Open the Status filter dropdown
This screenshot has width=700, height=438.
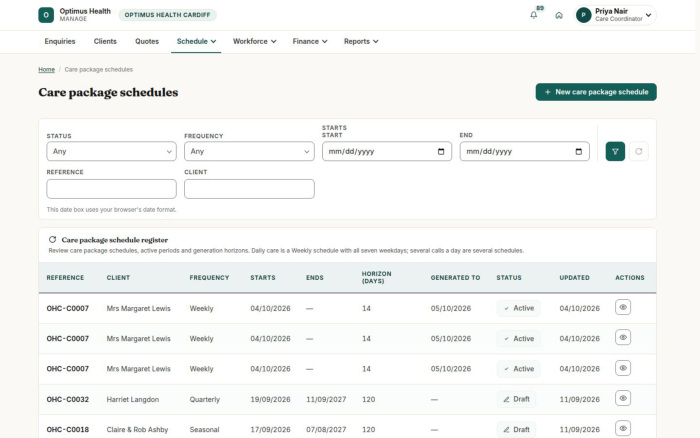pyautogui.click(x=112, y=151)
